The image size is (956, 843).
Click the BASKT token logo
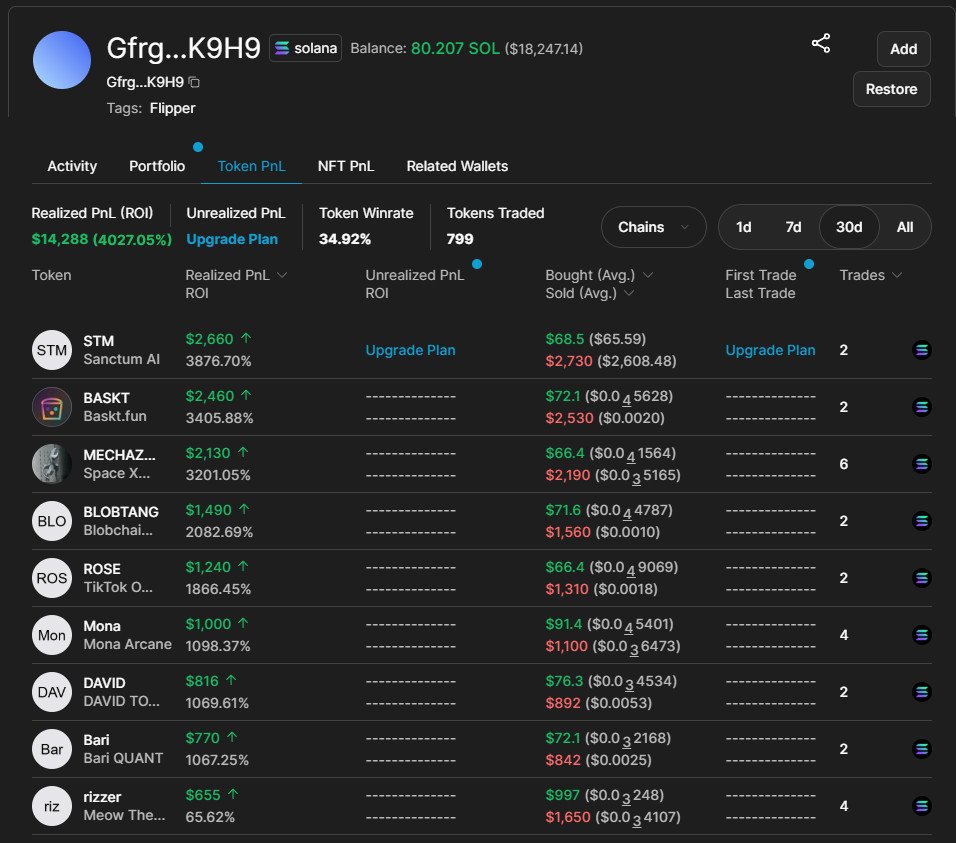pos(52,407)
